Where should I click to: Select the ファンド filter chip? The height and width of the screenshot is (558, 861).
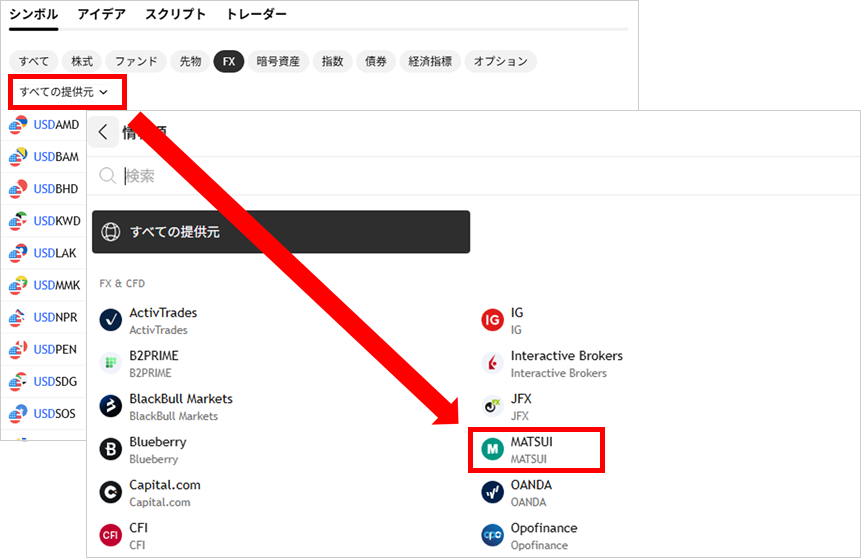136,61
